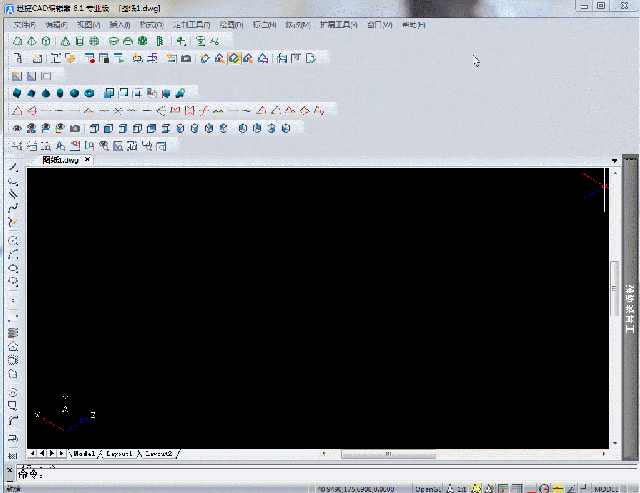This screenshot has width=640, height=493.
Task: Click the camera icon in the view toolbar
Action: [75, 128]
